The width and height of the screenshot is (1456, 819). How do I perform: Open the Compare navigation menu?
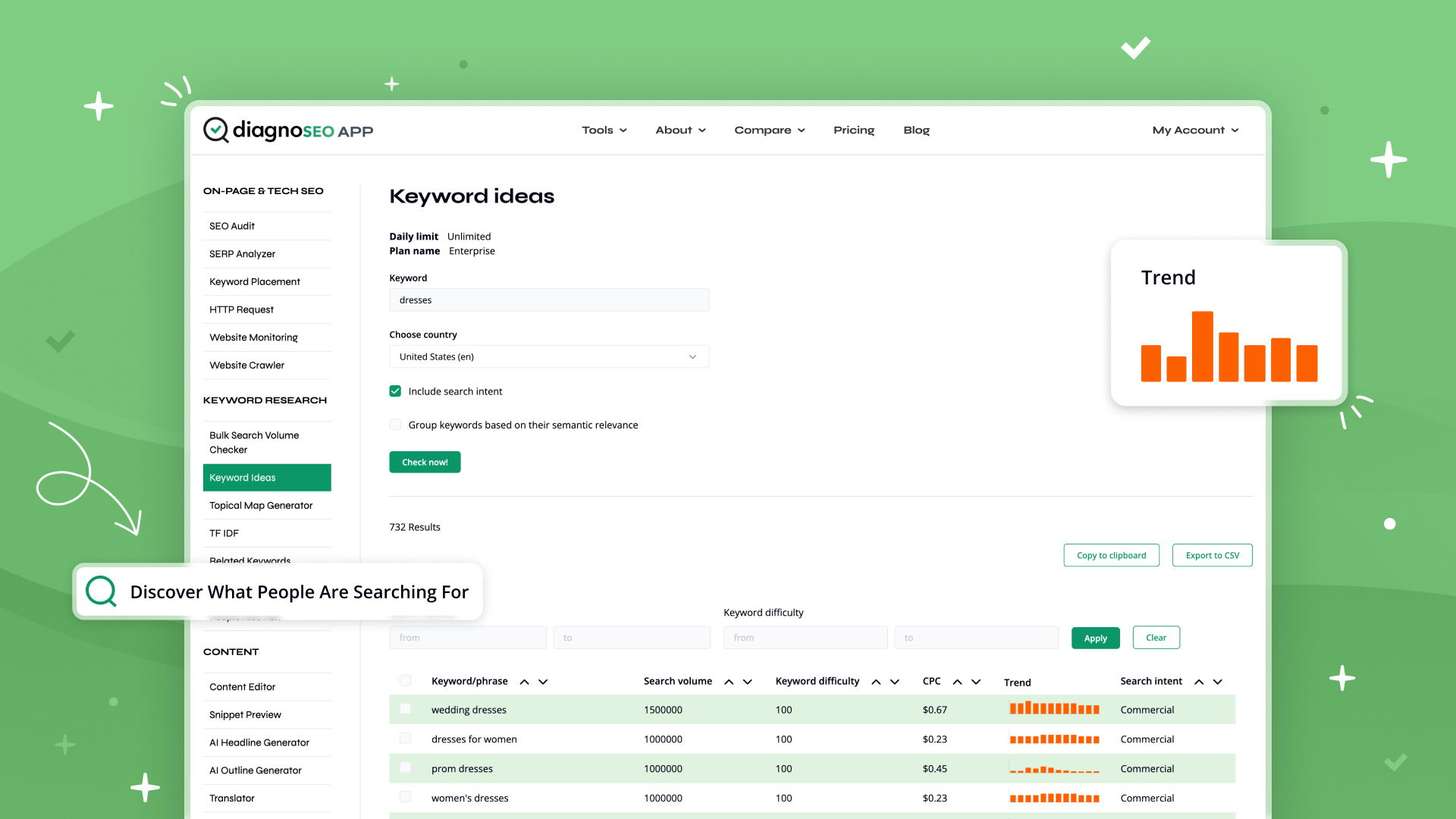(x=769, y=129)
